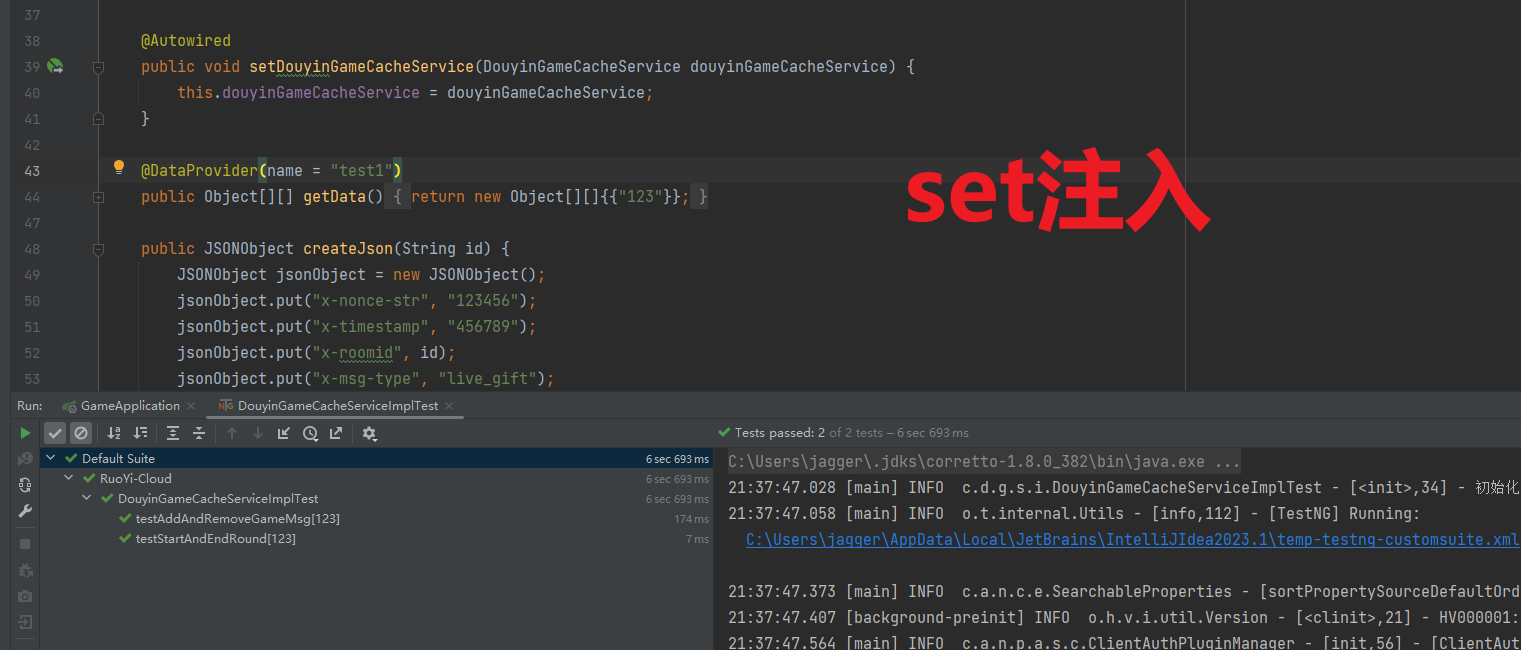Screen dimensions: 1521x650
Task: Click the exit arrow icon in Run sidebar
Action: (x=26, y=622)
